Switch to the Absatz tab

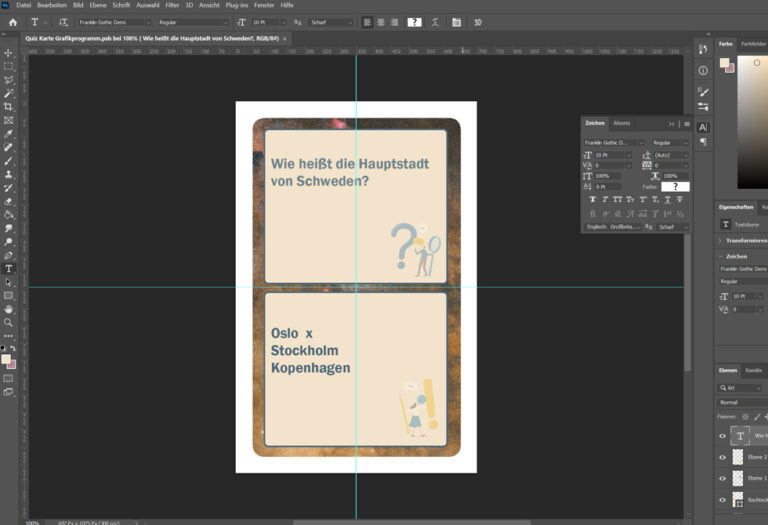point(622,123)
